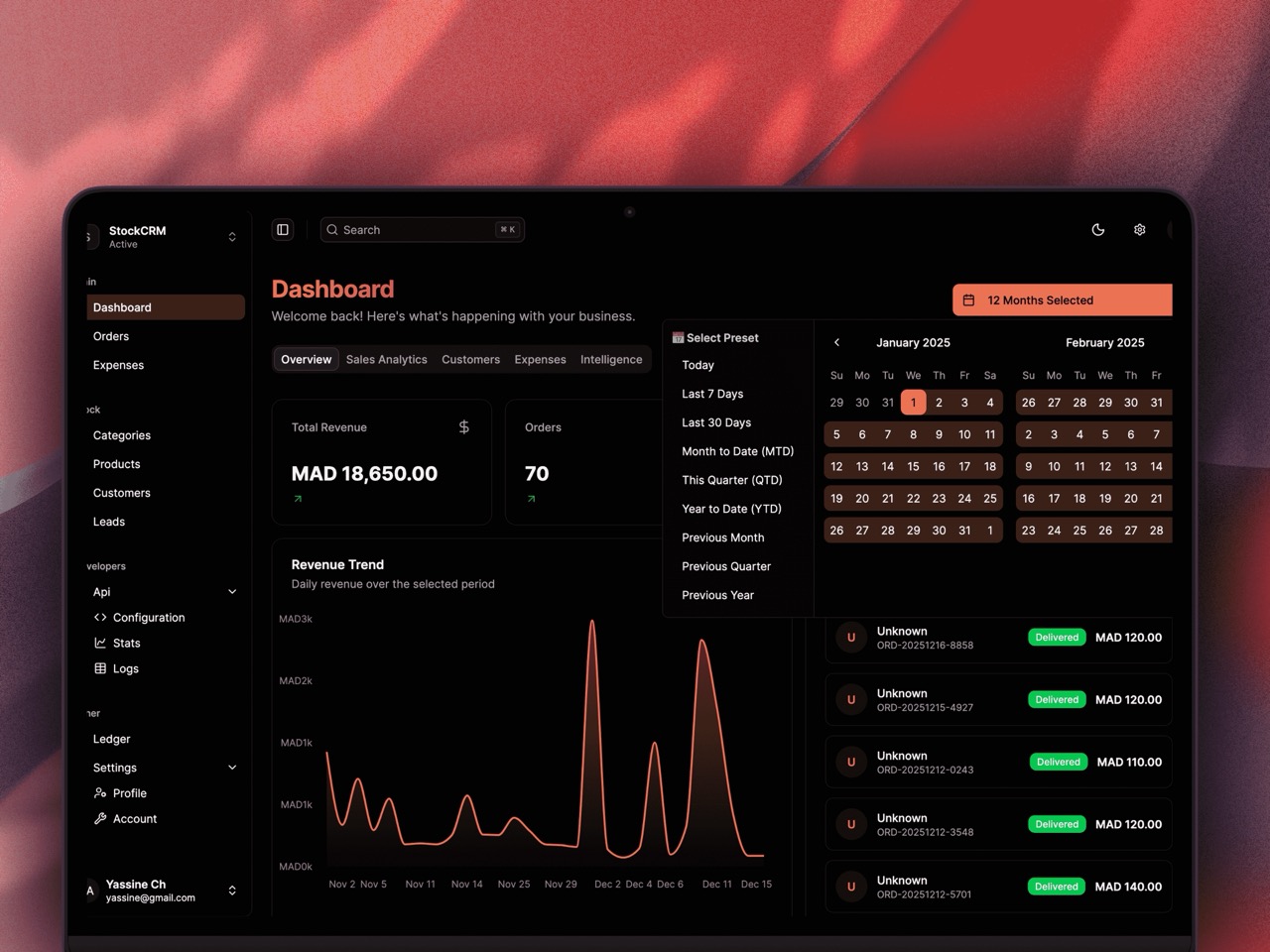Open the Intelligence tab
This screenshot has width=1270, height=952.
pyautogui.click(x=611, y=359)
